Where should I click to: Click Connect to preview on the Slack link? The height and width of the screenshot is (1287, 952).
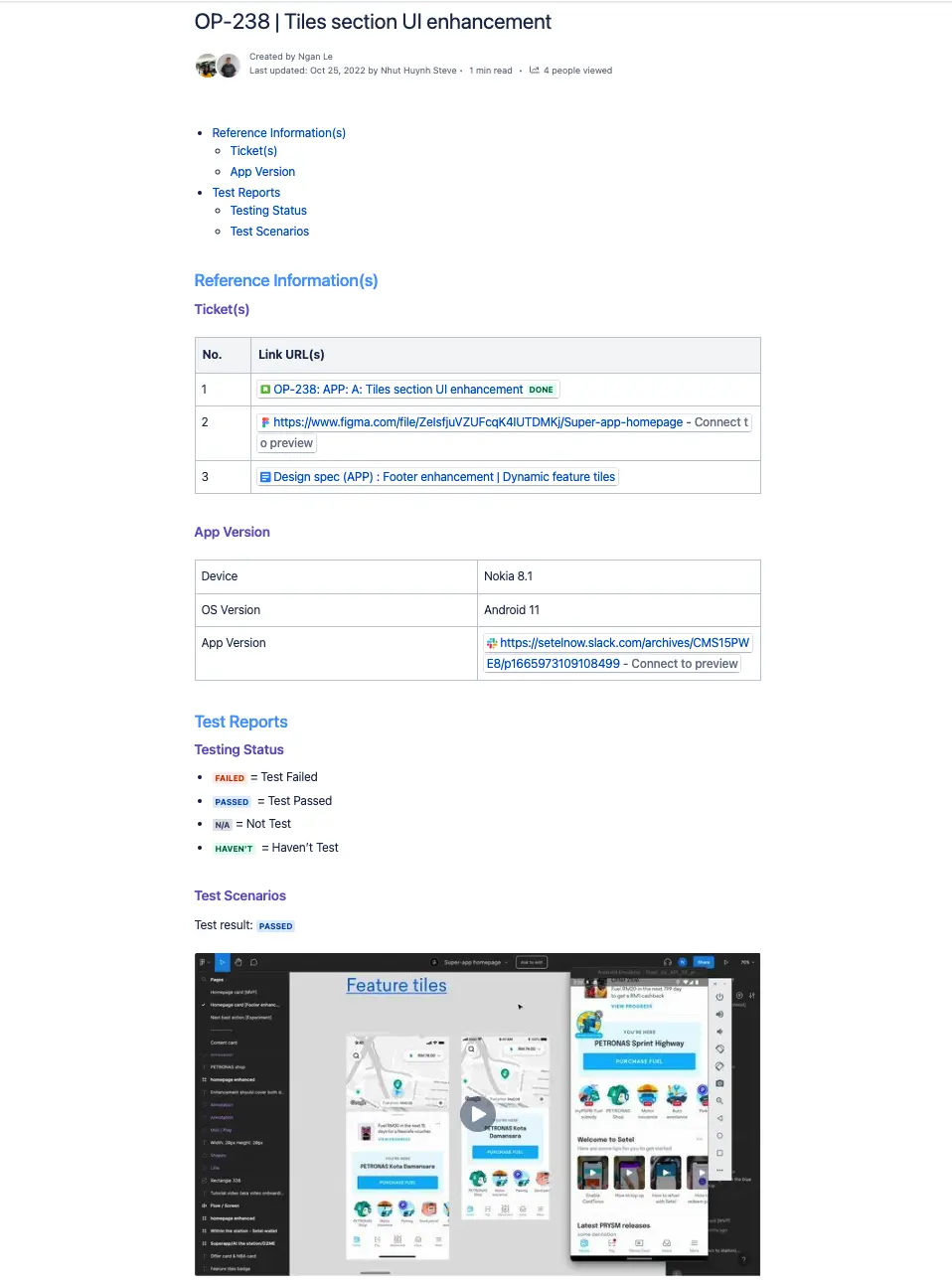coord(685,664)
